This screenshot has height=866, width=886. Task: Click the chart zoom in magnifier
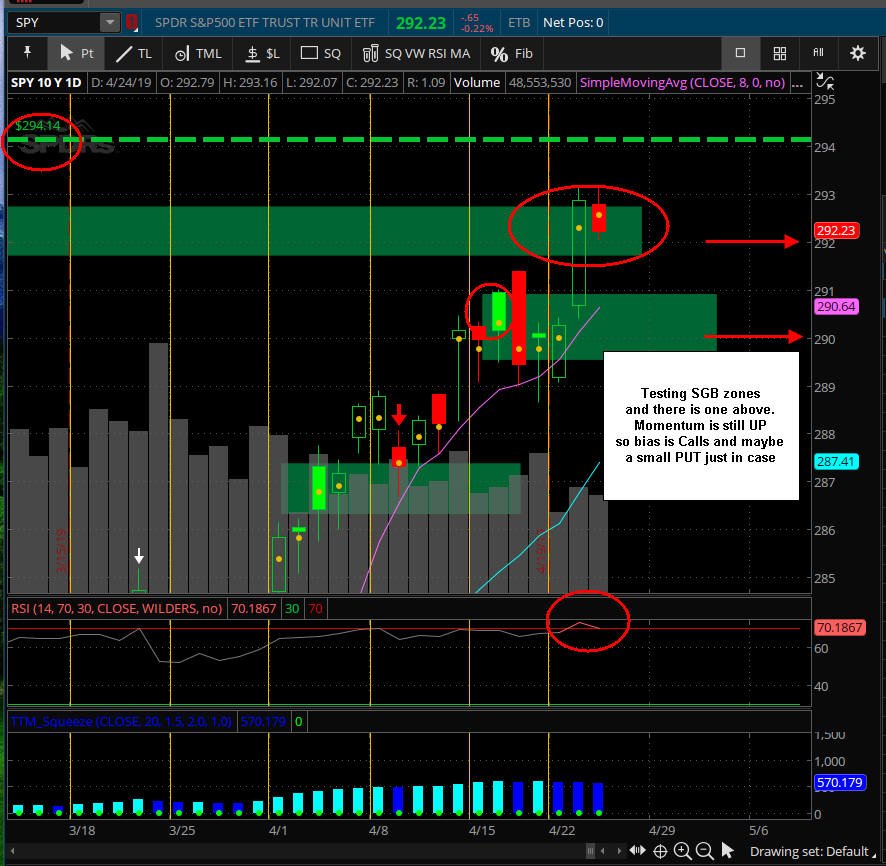(x=682, y=851)
